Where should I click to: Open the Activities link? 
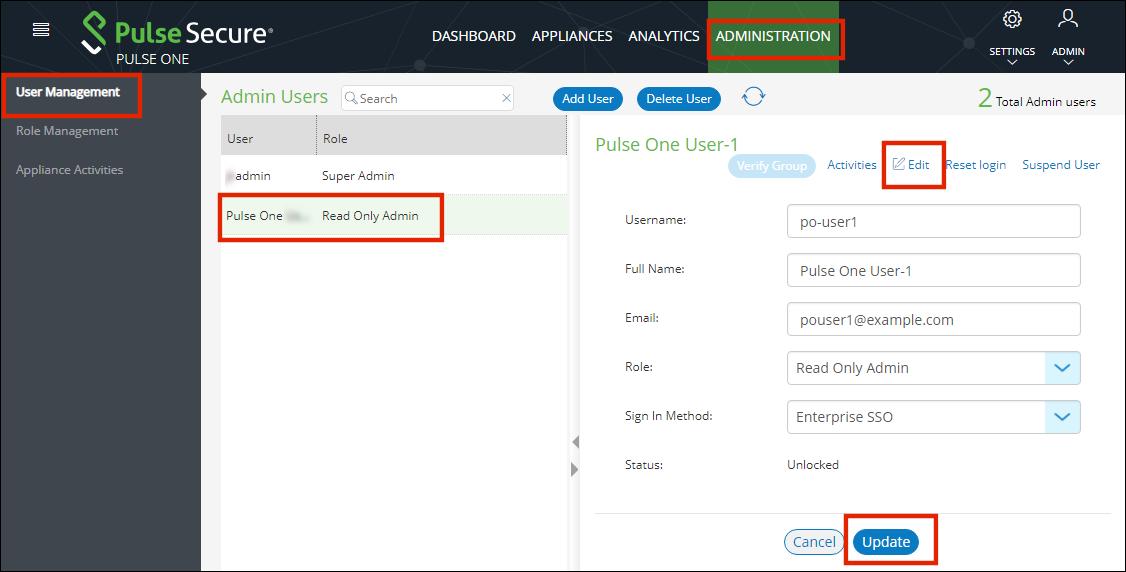(x=852, y=165)
